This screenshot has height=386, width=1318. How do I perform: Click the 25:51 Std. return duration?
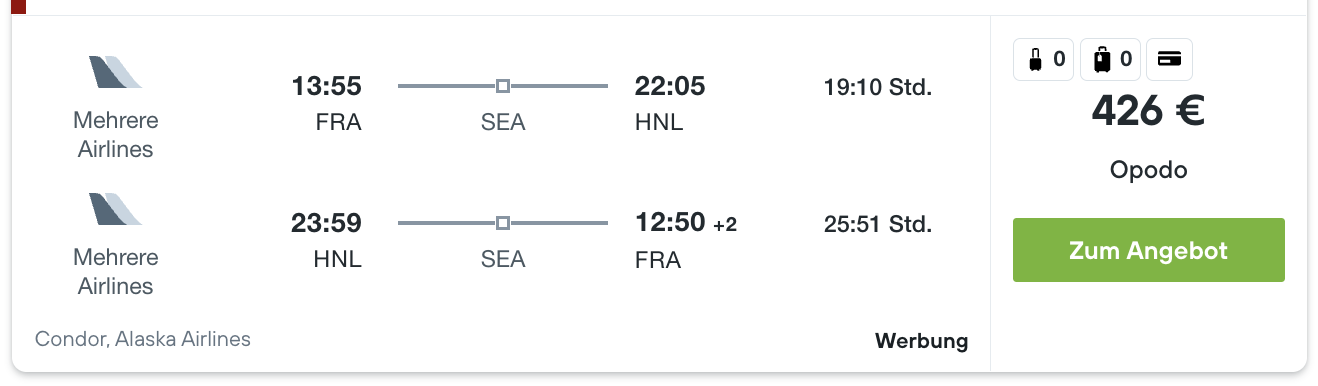click(x=878, y=224)
